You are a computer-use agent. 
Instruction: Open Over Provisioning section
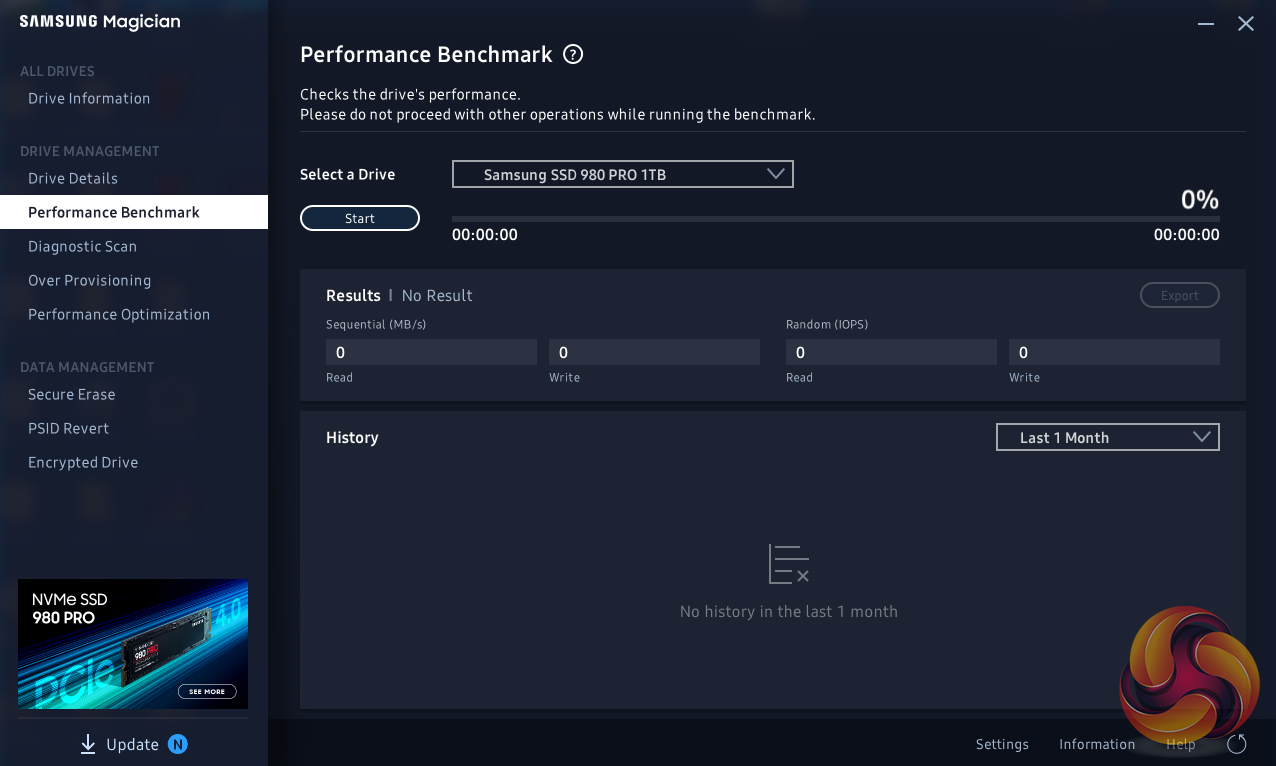[x=89, y=280]
